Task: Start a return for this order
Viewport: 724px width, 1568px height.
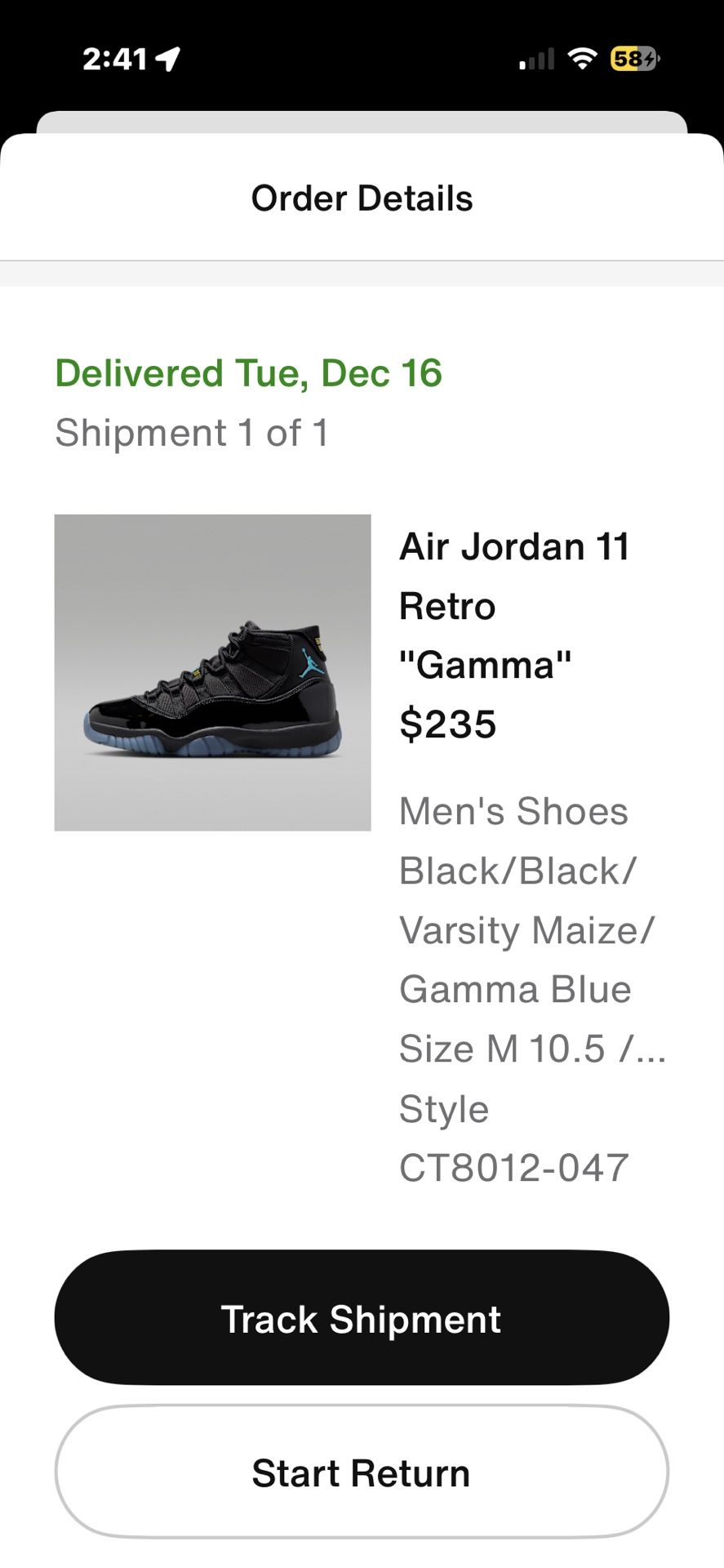Action: [x=362, y=1472]
